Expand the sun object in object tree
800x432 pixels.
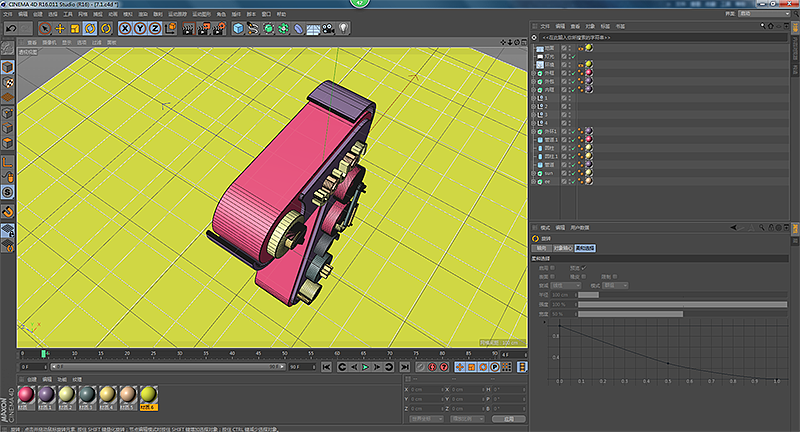533,173
